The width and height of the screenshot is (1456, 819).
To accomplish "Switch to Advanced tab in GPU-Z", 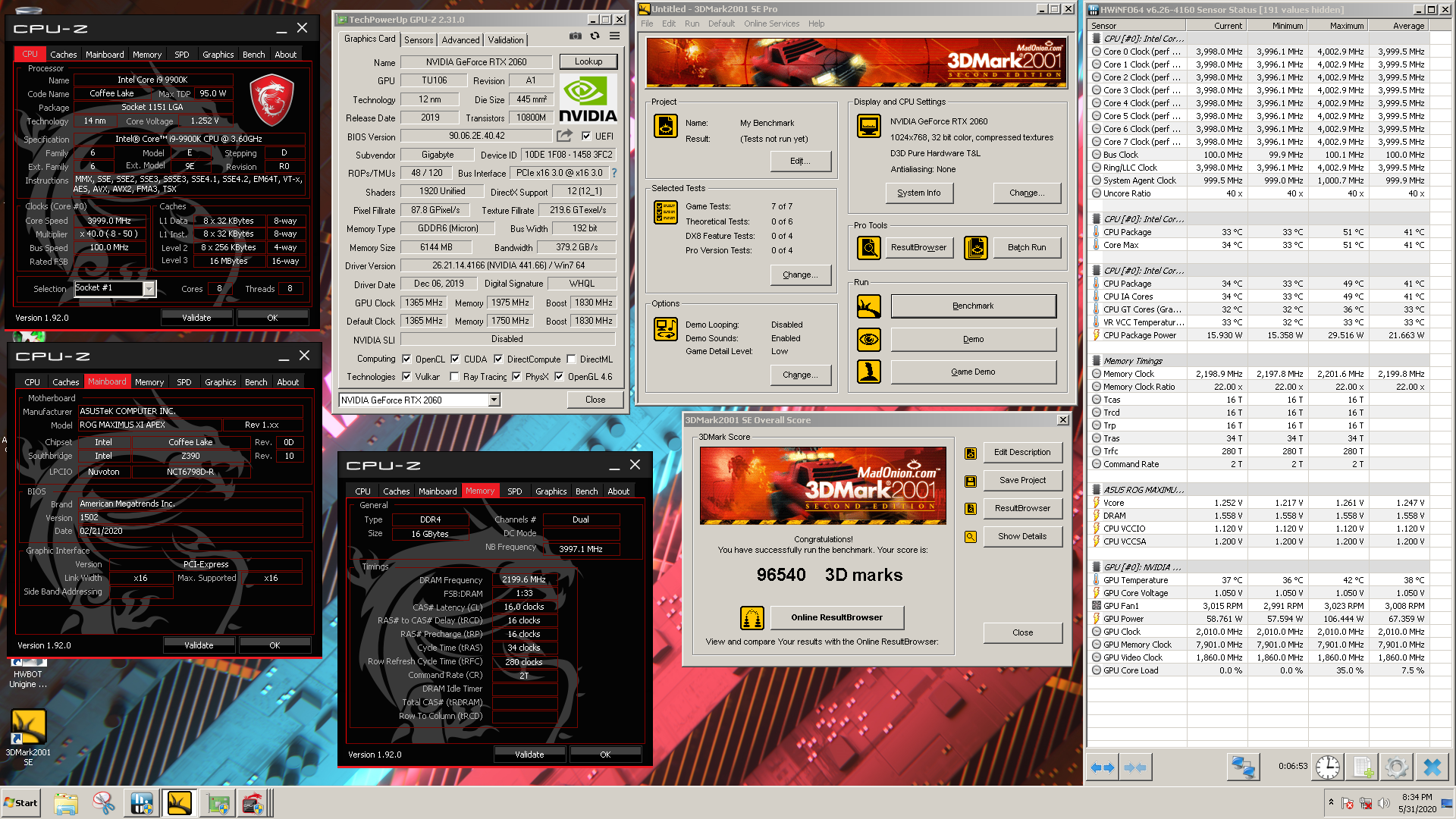I will [x=460, y=40].
